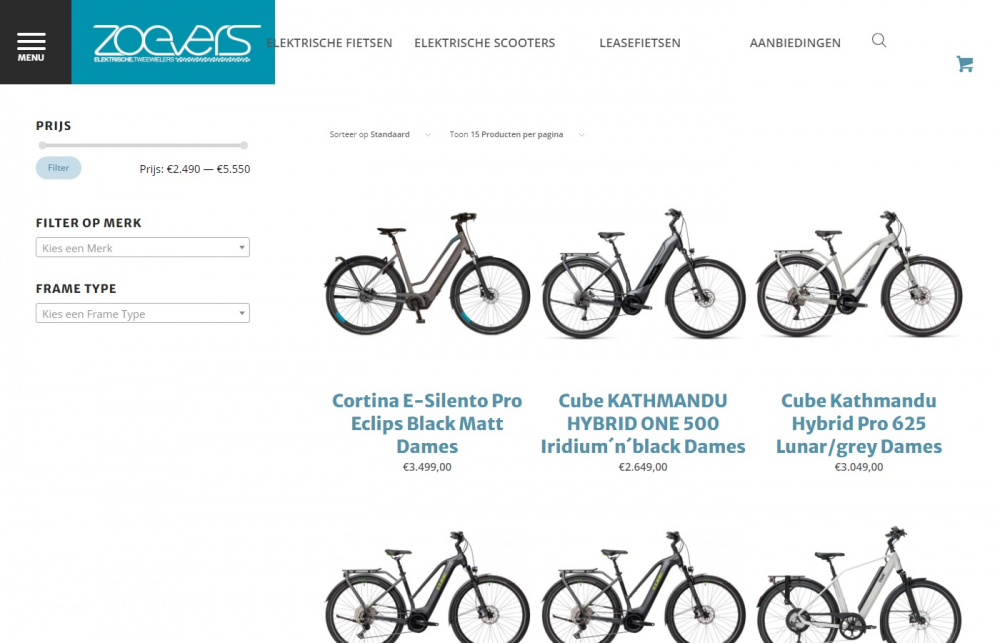Select the Cortina E-Silento bike image
The image size is (1000, 643).
click(x=427, y=273)
